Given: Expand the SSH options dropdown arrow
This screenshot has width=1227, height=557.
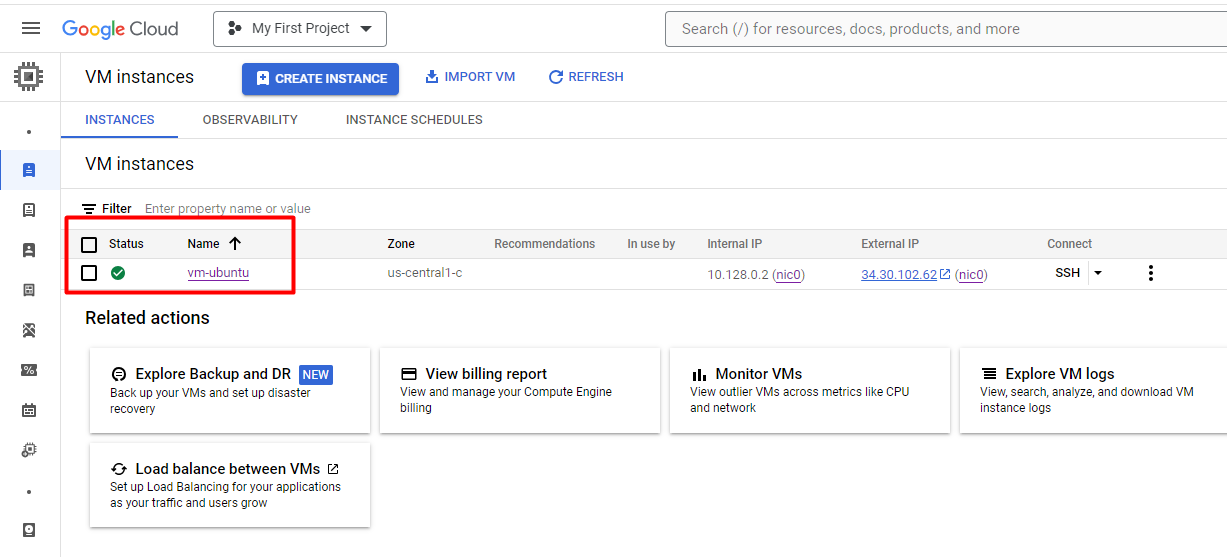Looking at the screenshot, I should pos(1097,273).
